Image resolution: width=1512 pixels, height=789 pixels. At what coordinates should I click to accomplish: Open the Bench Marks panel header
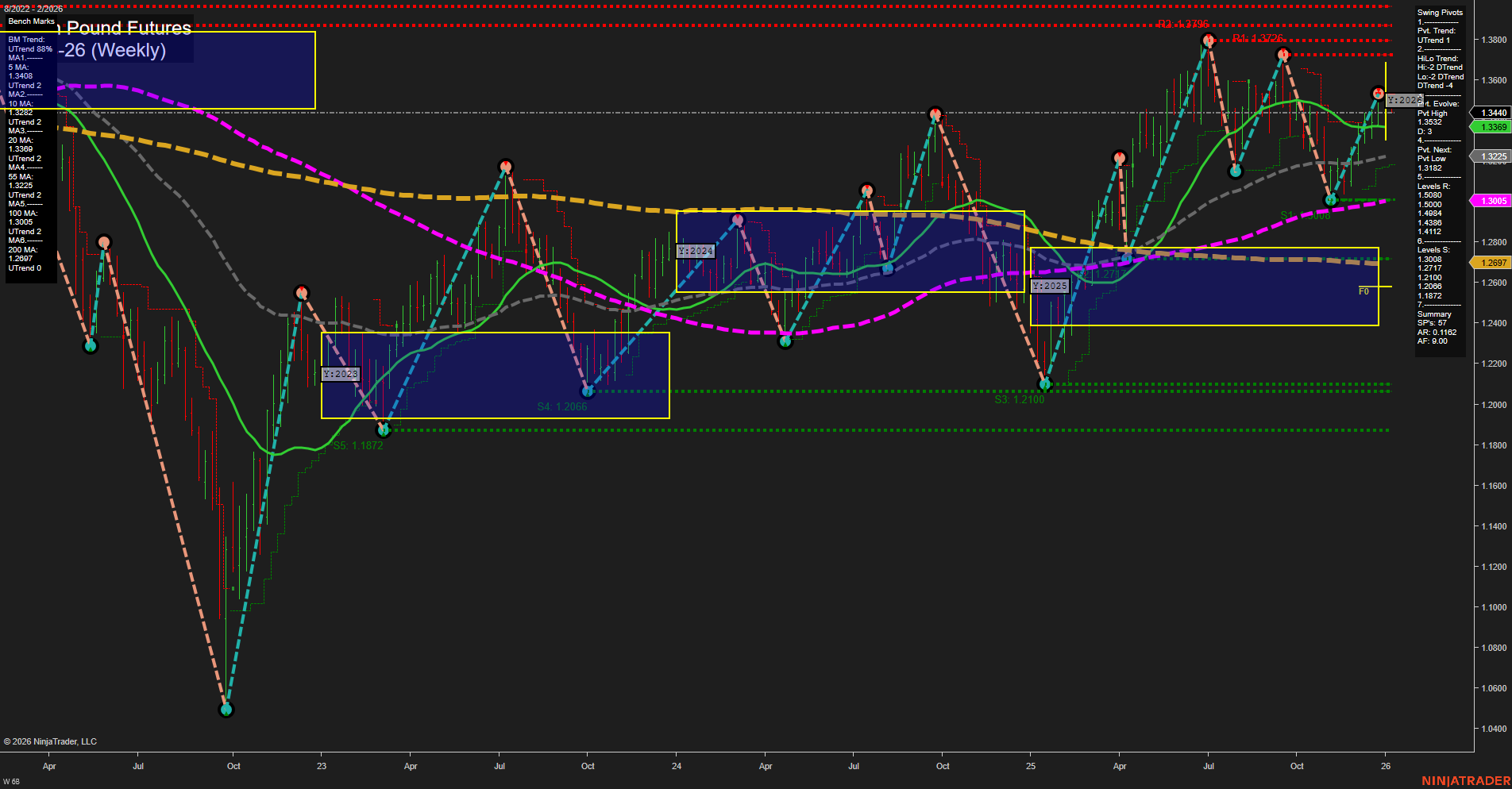pyautogui.click(x=30, y=21)
